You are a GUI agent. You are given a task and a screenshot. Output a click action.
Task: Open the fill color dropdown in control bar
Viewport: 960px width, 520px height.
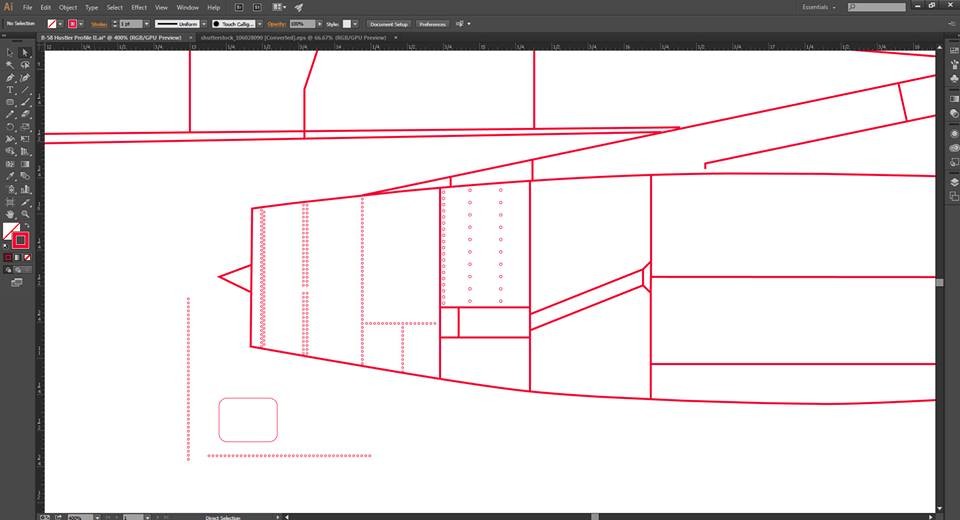click(60, 24)
